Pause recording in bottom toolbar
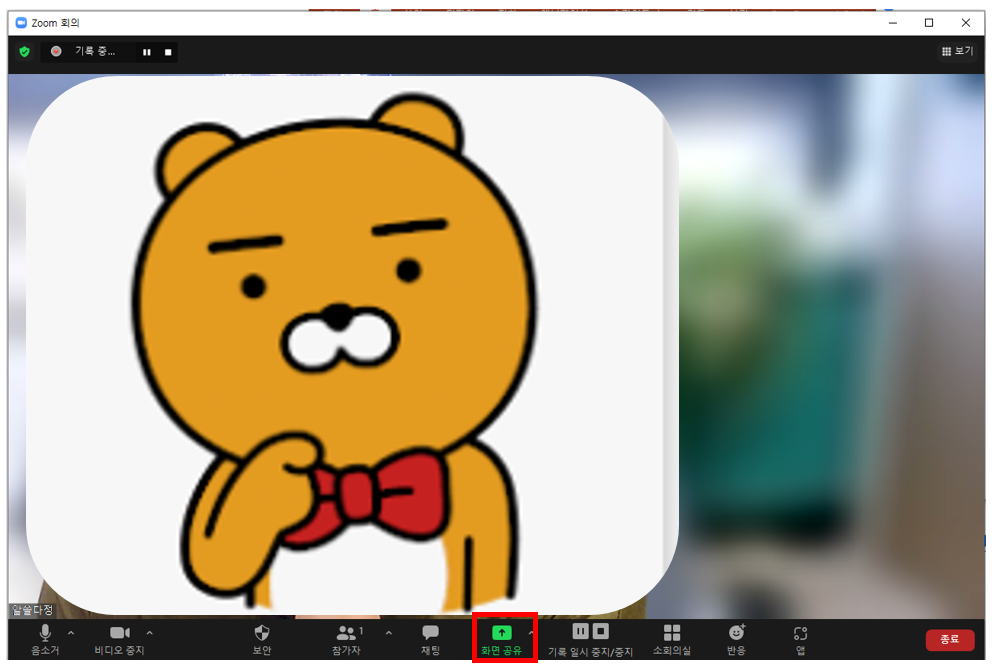Screen dimensions: 996x672 [581, 631]
